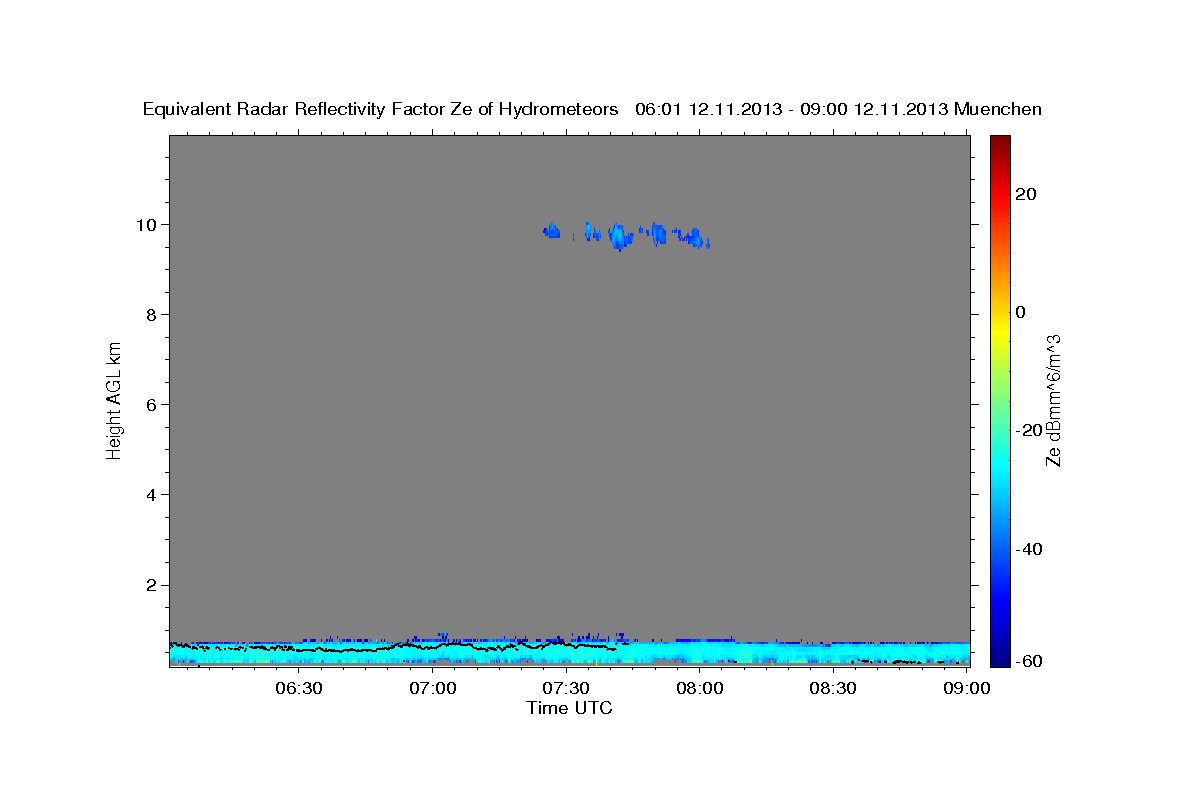Click the 'Time UTC' axis label
Viewport: 1200px width, 800px height.
[569, 708]
